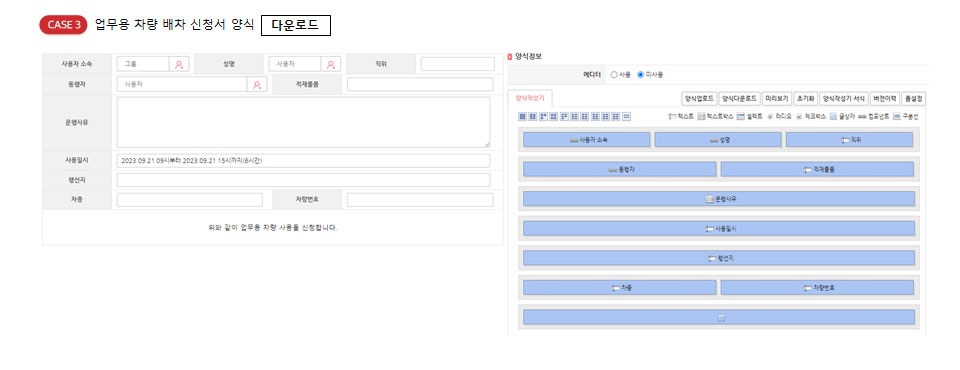Select the horizontal line layout icon
The height and width of the screenshot is (370, 960).
coord(626,116)
